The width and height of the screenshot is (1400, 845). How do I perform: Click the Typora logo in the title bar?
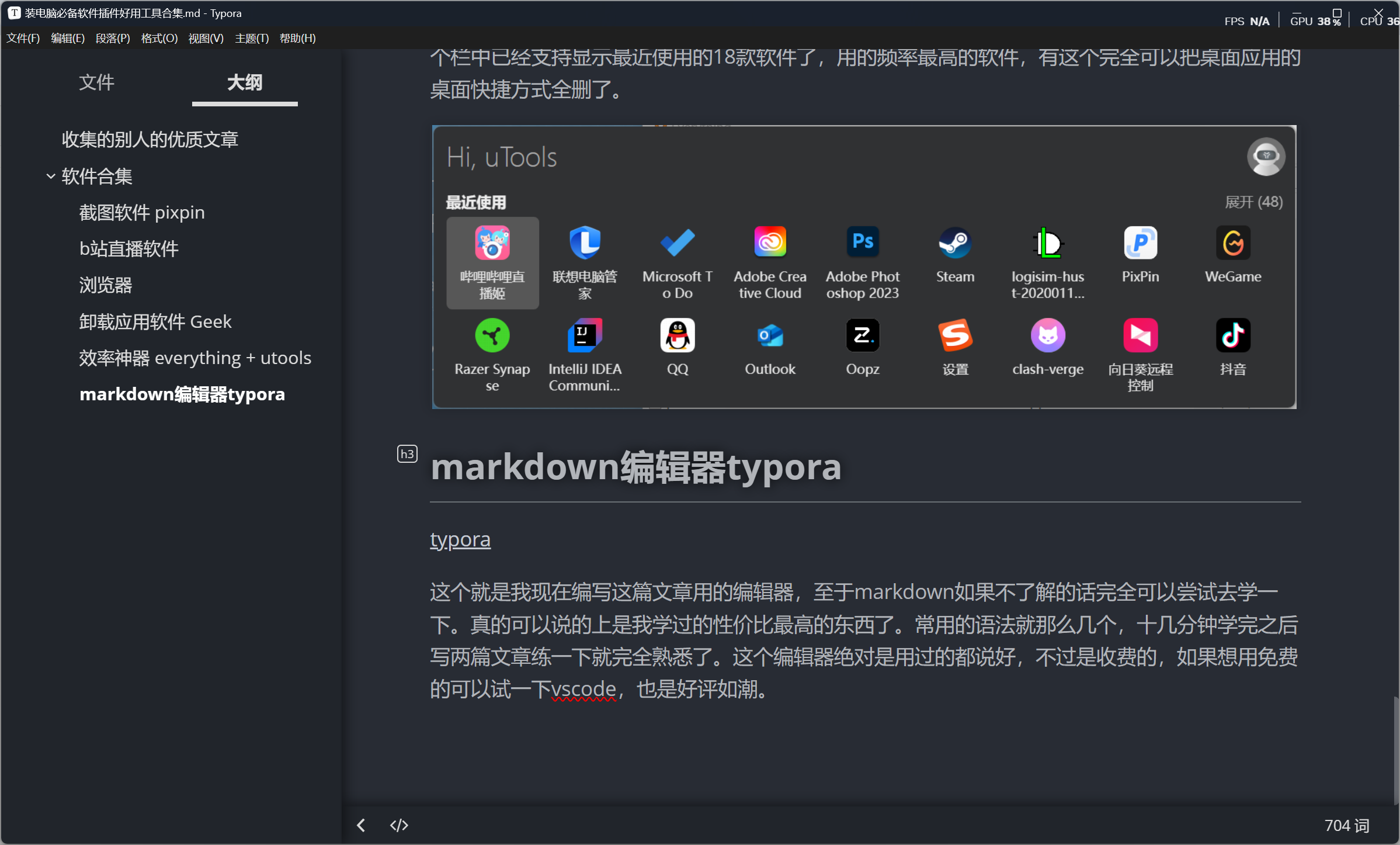coord(13,13)
